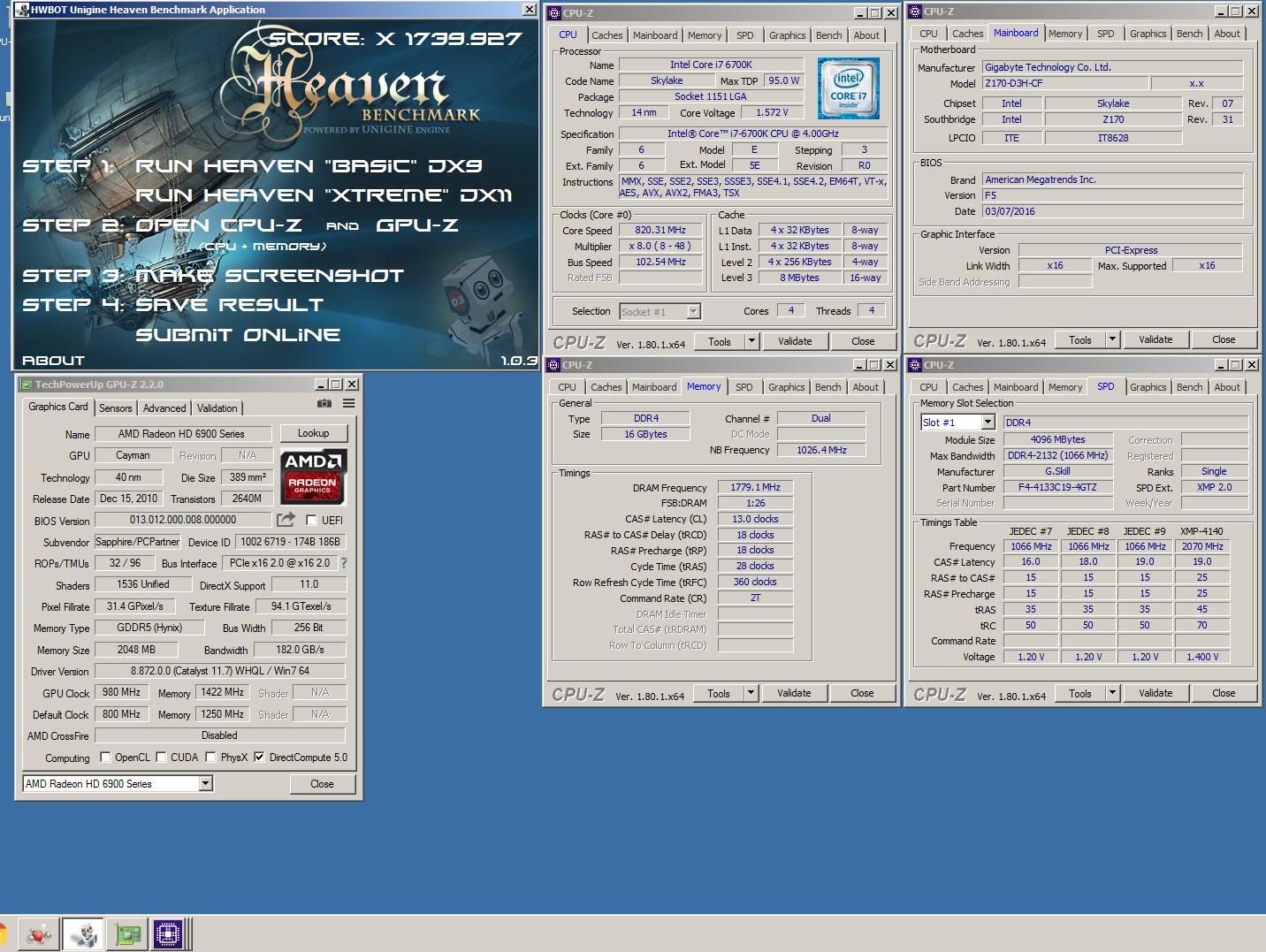Click RUN HEAVEN "XTREME" DX11 link
Viewport: 1266px width, 952px height.
tap(324, 195)
